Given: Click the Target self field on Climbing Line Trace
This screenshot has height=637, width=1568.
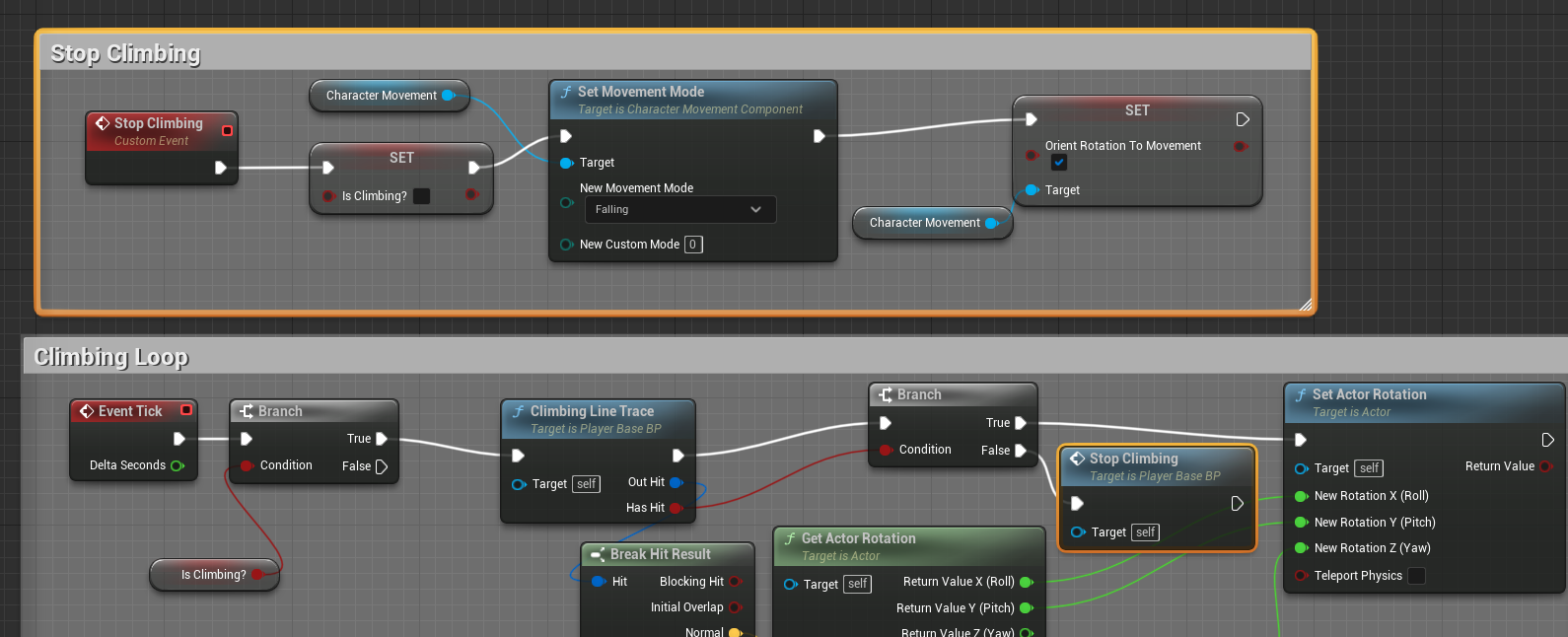Looking at the screenshot, I should [x=587, y=484].
